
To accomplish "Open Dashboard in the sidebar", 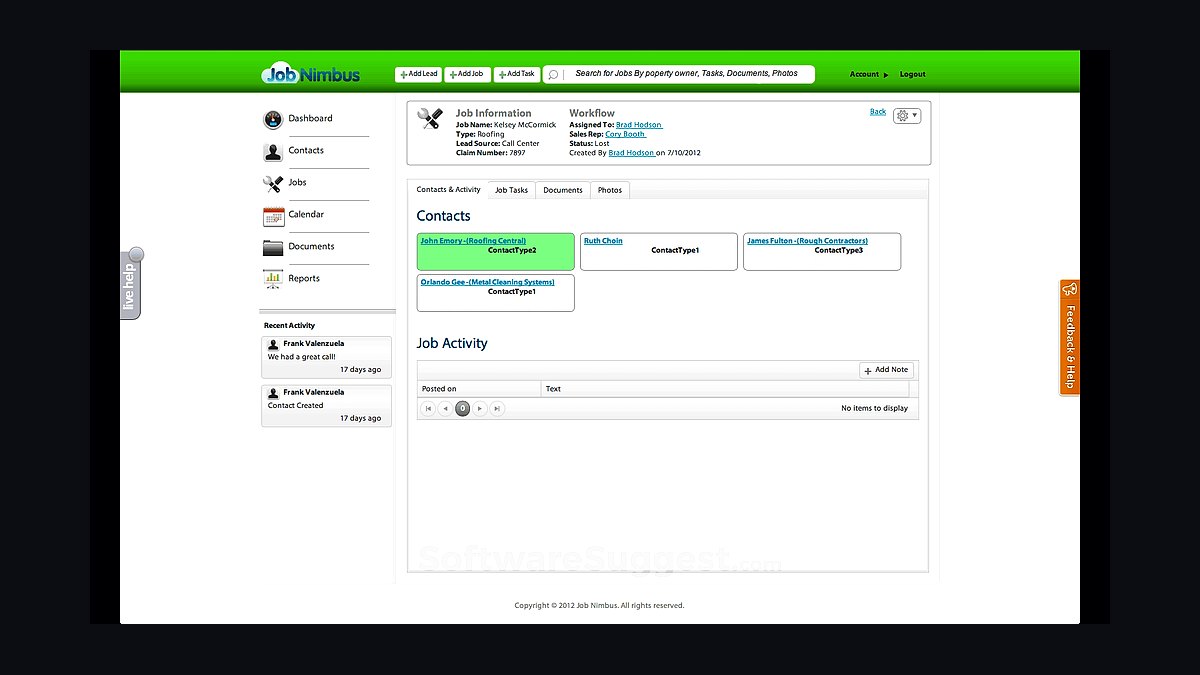I will (x=310, y=118).
